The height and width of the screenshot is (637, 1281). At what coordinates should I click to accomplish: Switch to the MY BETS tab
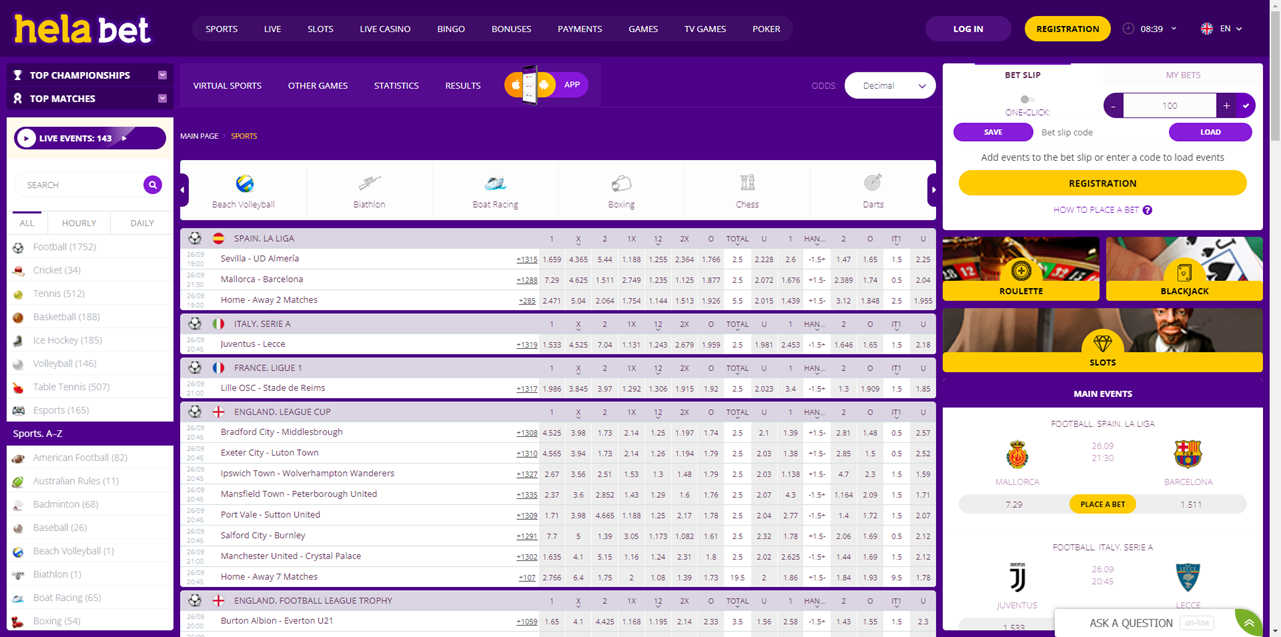[x=1185, y=75]
